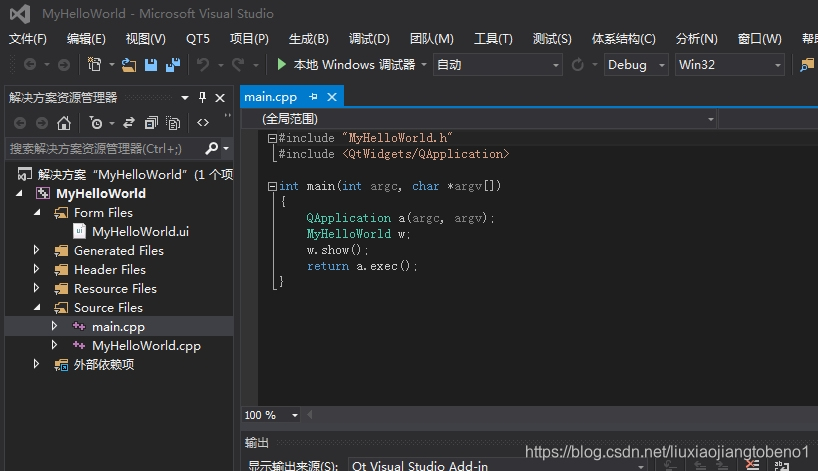Screen dimensions: 818x471
Task: Expand the main.cpp tree node
Action: 54,326
